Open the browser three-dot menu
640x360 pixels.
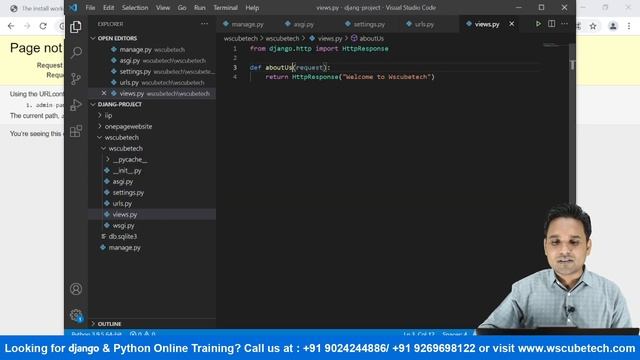[629, 26]
